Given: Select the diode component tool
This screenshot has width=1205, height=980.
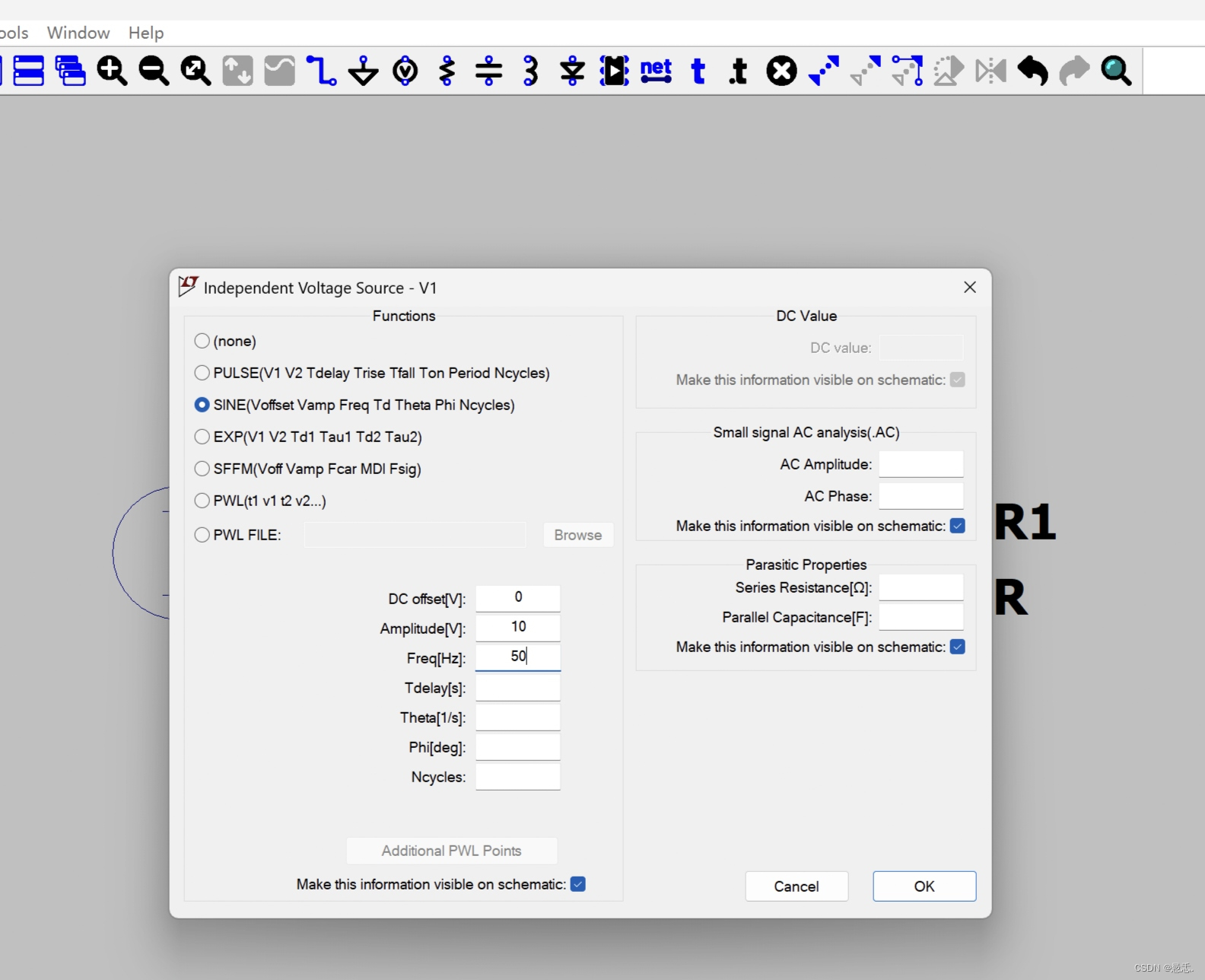Looking at the screenshot, I should coord(572,71).
